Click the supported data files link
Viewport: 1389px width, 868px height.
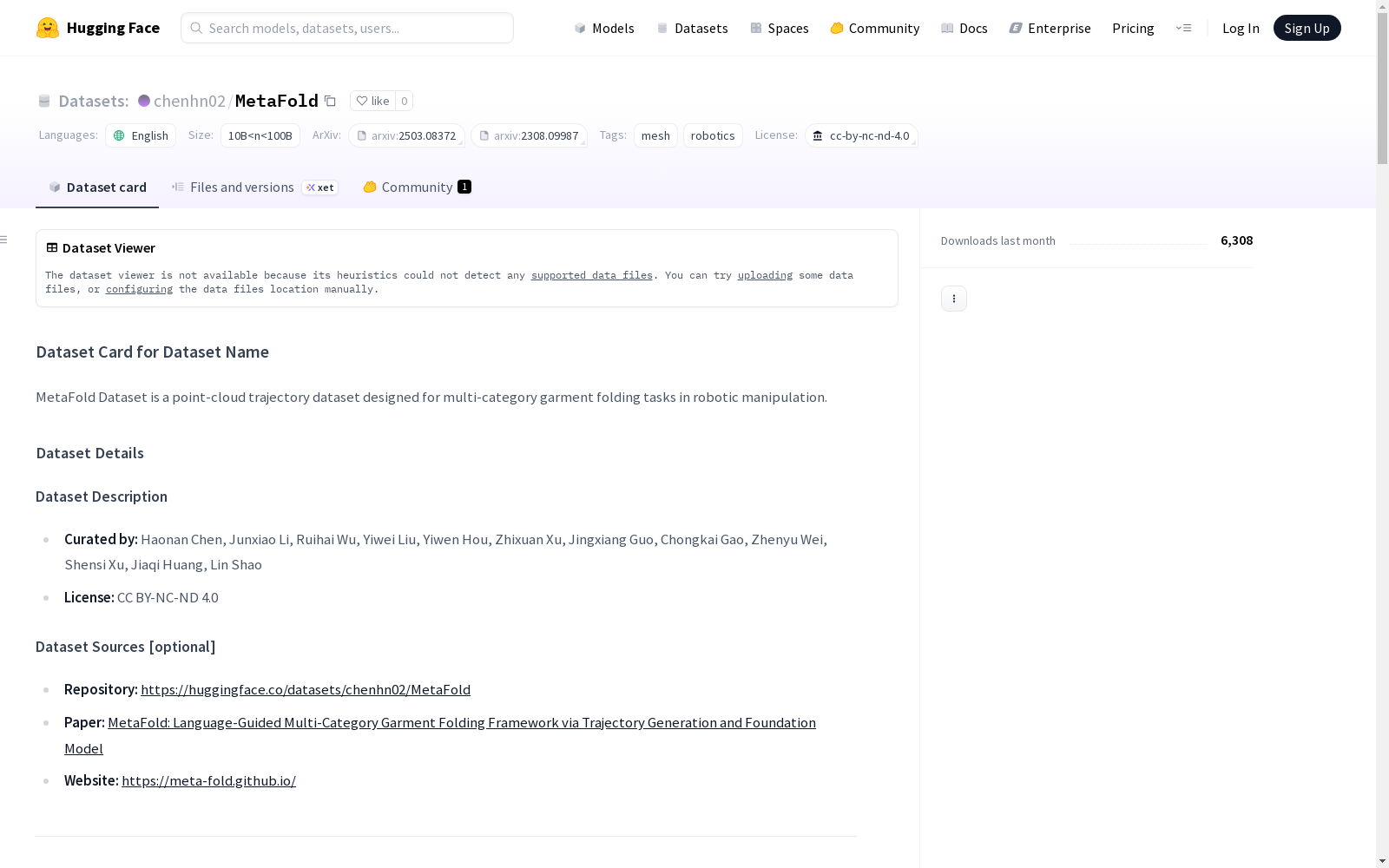[591, 275]
